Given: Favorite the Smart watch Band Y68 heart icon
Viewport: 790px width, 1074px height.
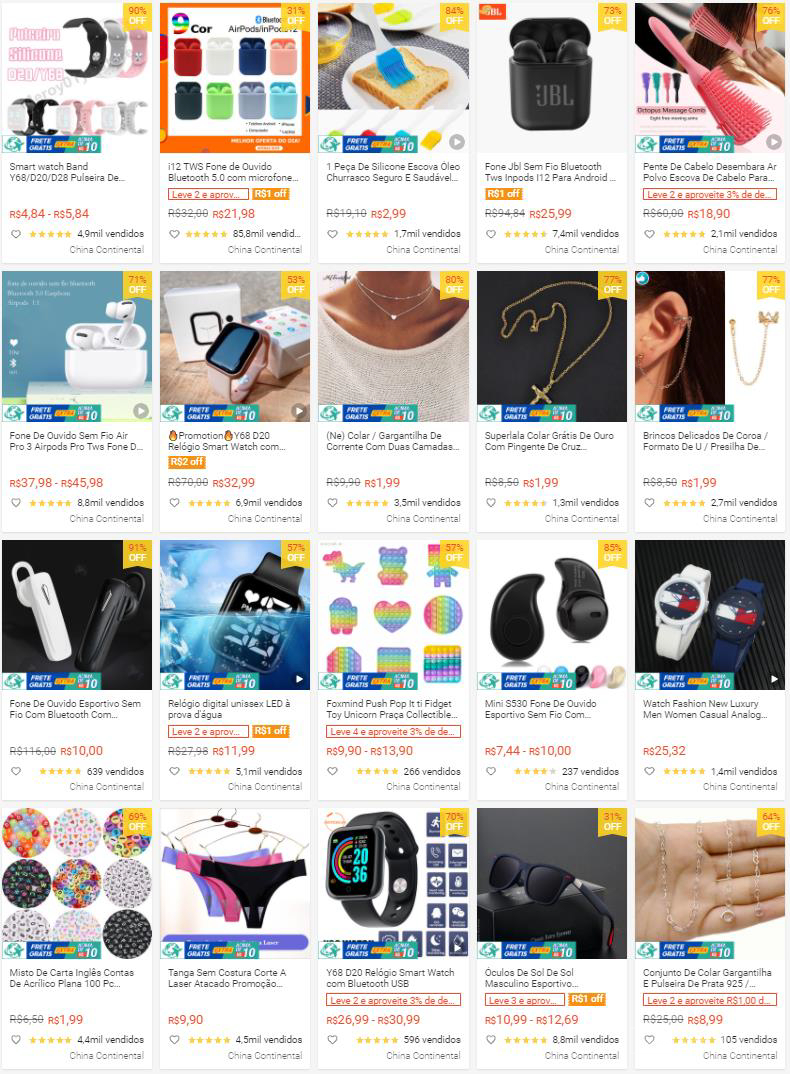Looking at the screenshot, I should (16, 234).
